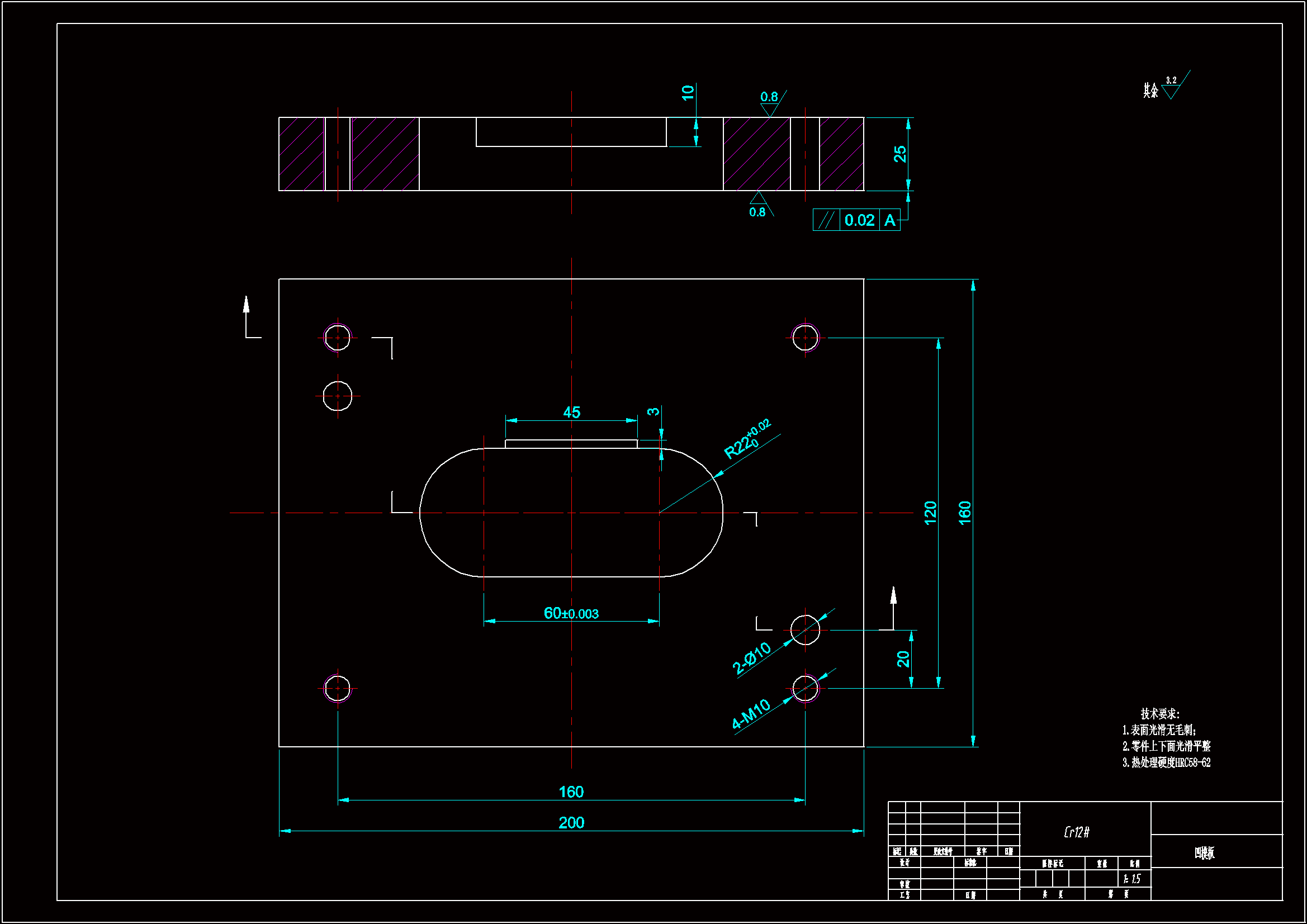Select the 120 vertical dimension text
The image size is (1307, 924).
tap(930, 513)
